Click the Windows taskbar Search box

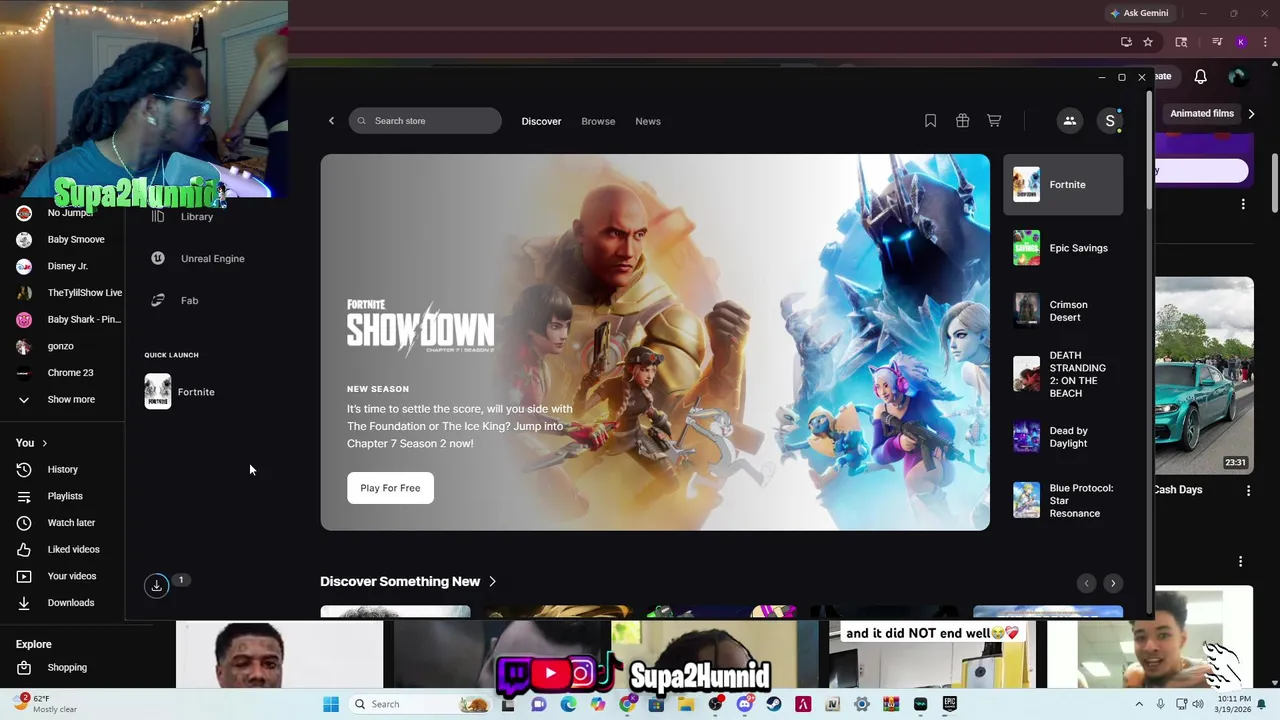[x=420, y=704]
